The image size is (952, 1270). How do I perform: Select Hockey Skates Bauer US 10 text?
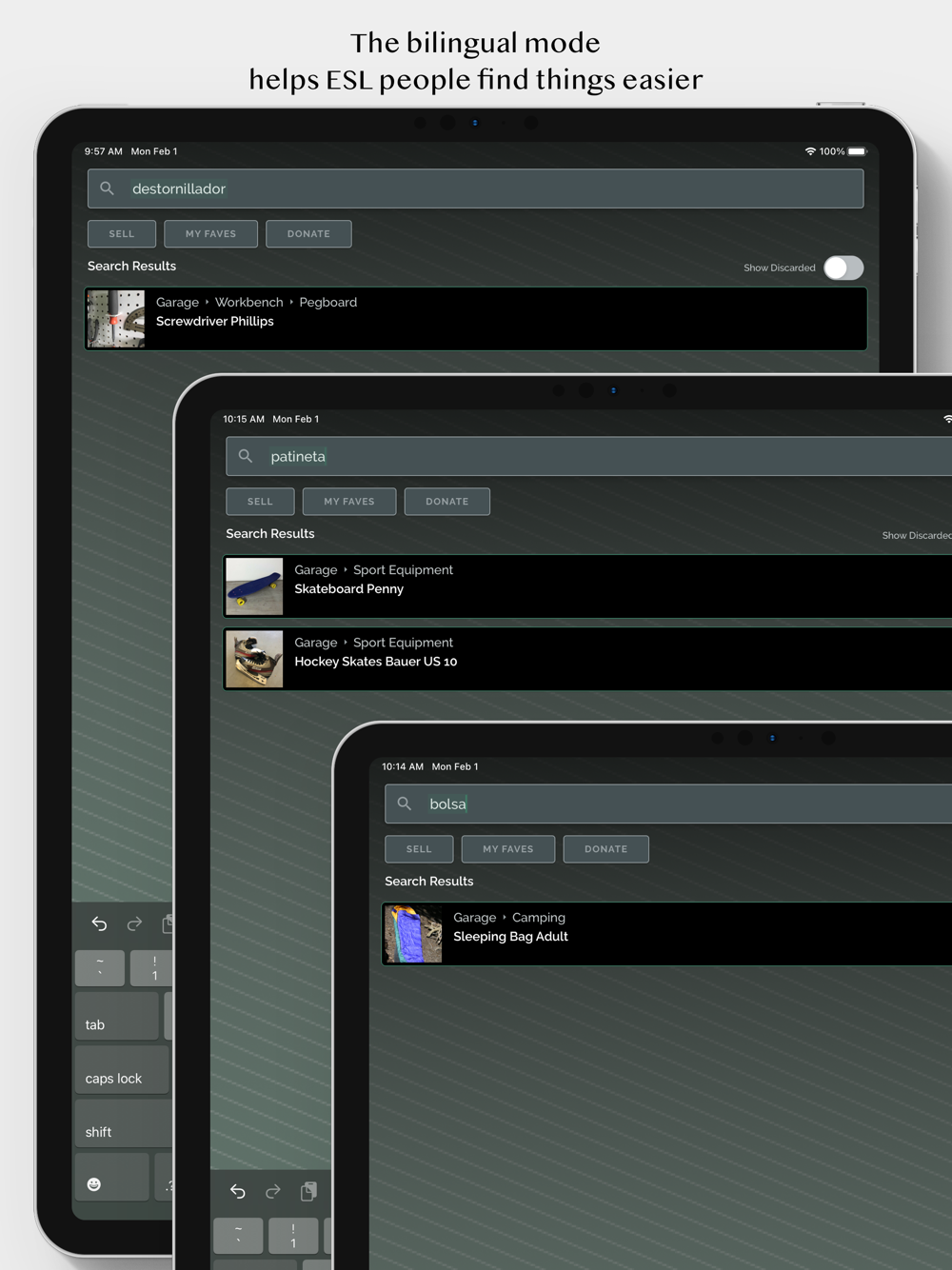pyautogui.click(x=376, y=662)
